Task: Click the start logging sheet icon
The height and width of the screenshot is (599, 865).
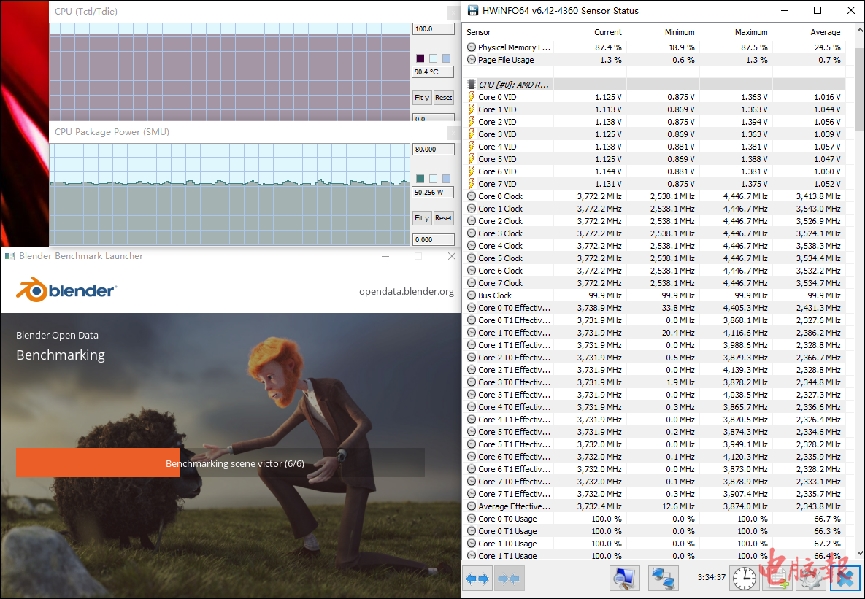Action: (x=779, y=578)
